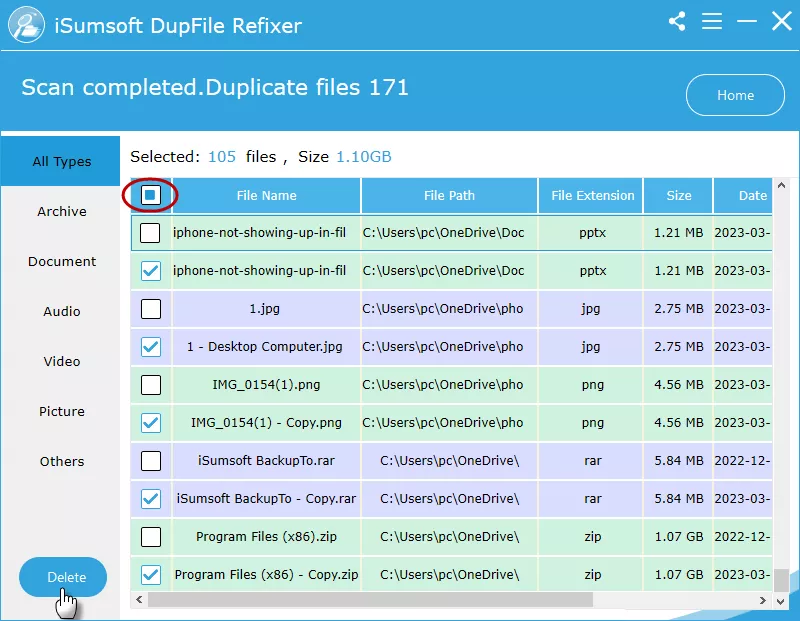
Task: Toggle the select-all checkbox in header
Action: [150, 195]
